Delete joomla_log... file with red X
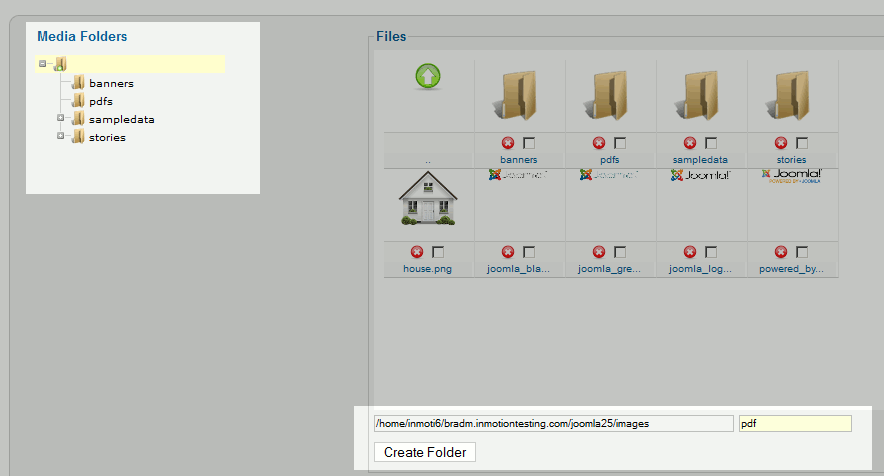 pyautogui.click(x=690, y=252)
